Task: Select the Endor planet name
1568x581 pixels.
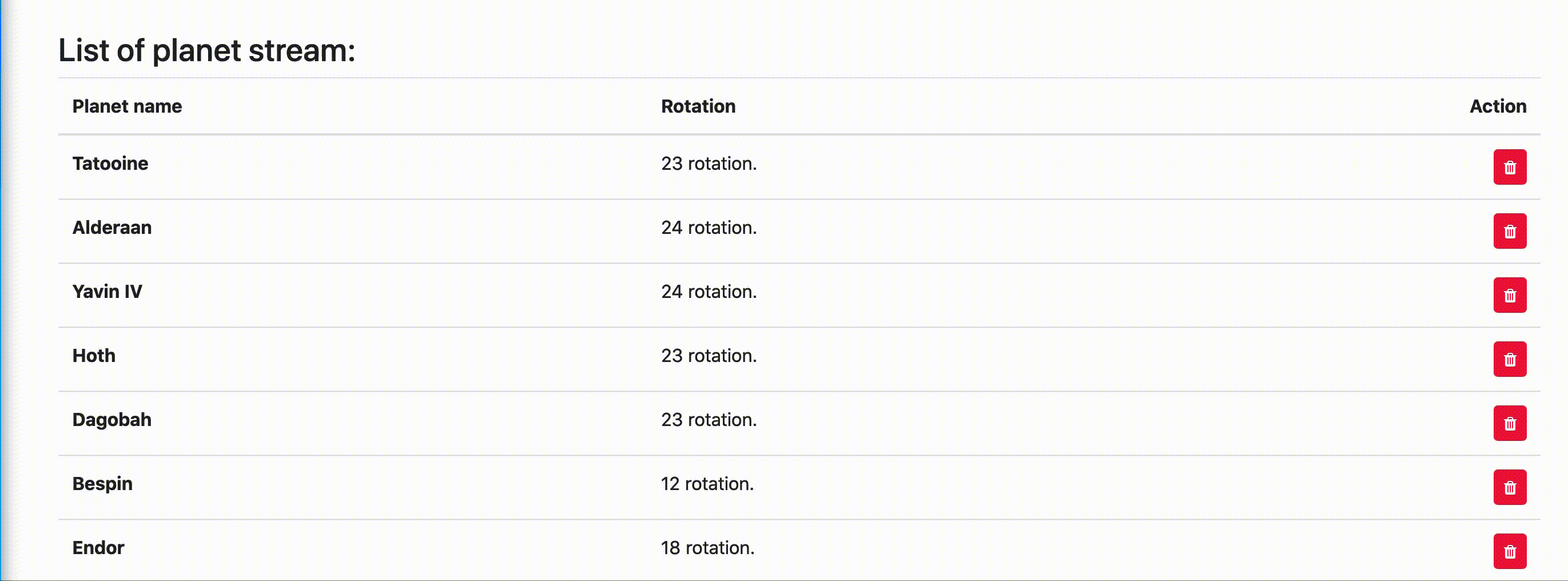Action: (x=98, y=547)
